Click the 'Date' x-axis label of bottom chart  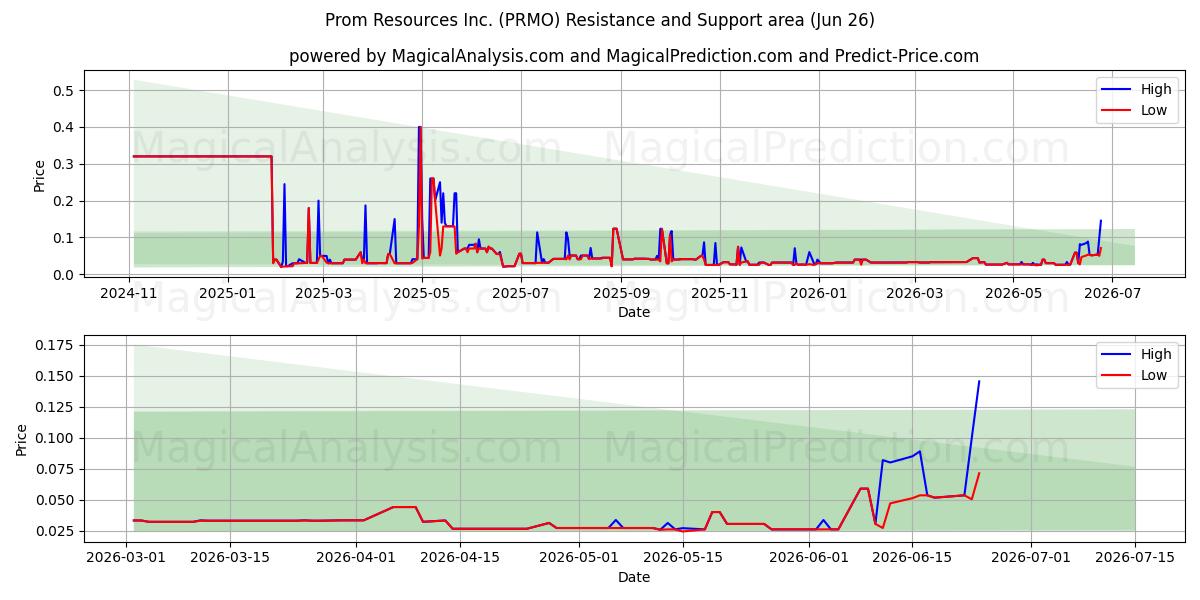point(634,577)
